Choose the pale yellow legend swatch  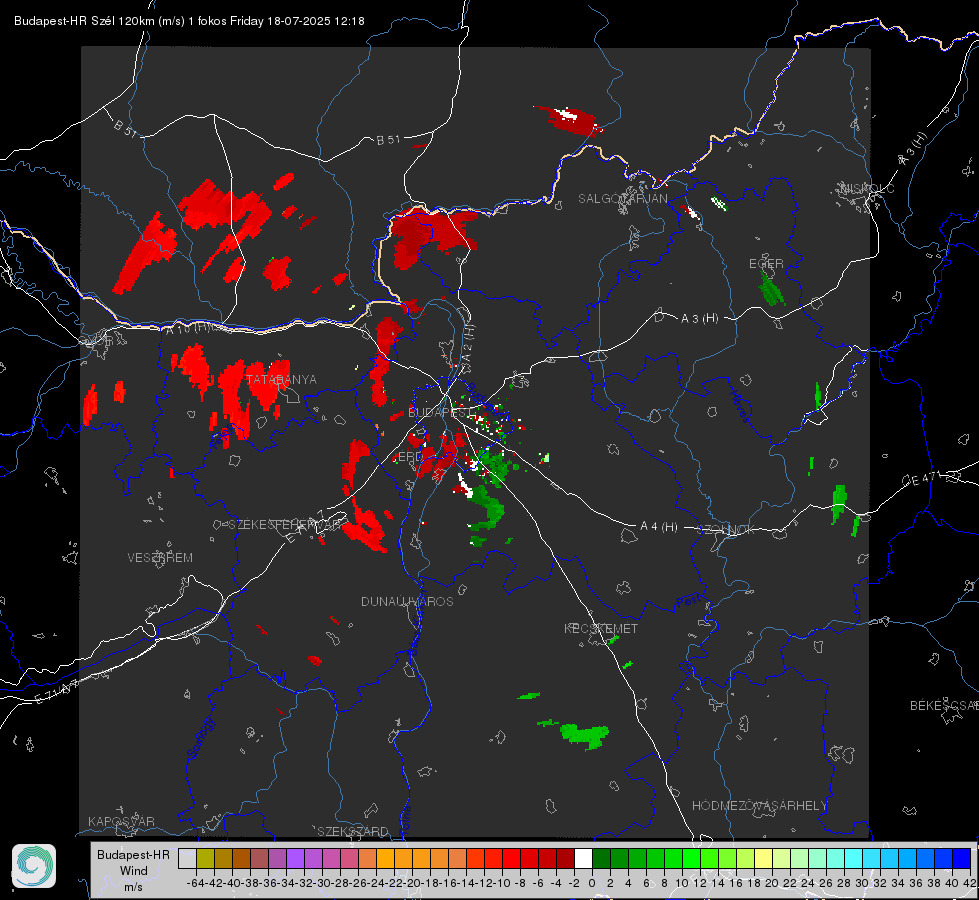(x=763, y=858)
